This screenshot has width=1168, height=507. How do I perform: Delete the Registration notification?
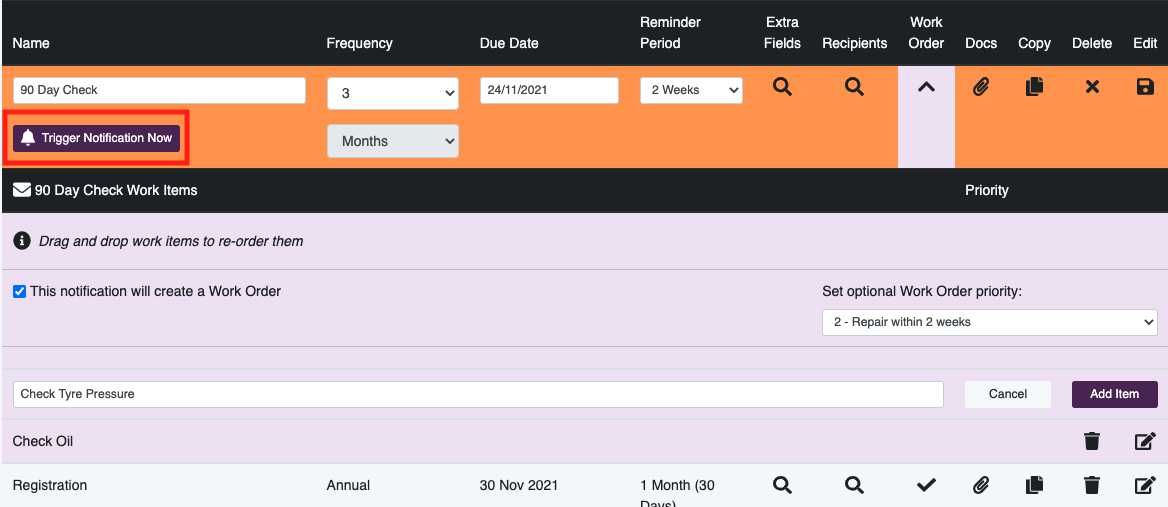(x=1092, y=485)
